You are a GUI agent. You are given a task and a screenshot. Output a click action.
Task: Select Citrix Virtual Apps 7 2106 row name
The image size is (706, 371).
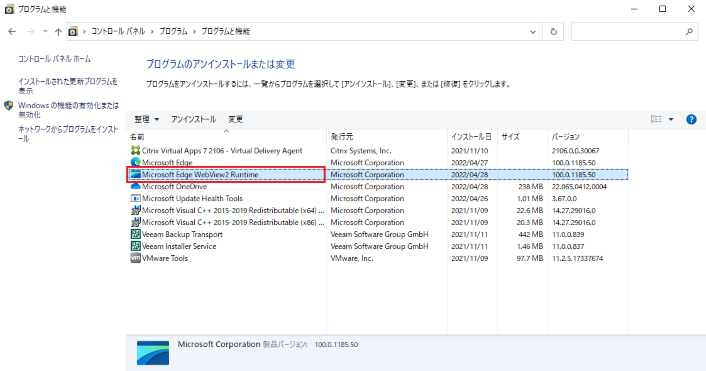pyautogui.click(x=222, y=150)
